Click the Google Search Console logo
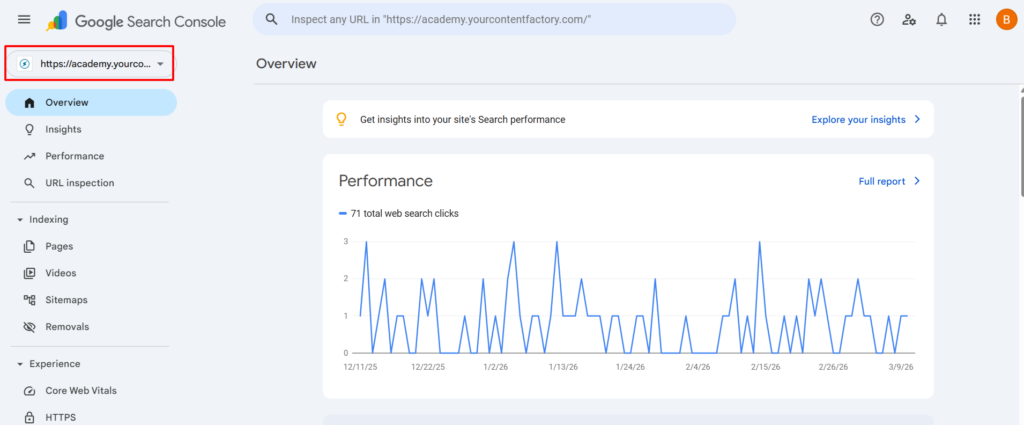1024x425 pixels. 136,21
